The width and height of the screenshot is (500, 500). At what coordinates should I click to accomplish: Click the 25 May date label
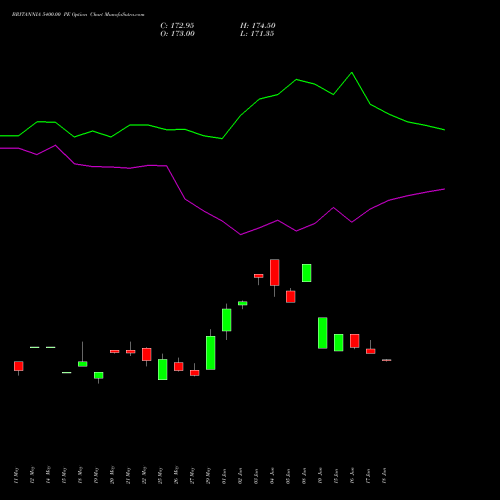pos(160,475)
